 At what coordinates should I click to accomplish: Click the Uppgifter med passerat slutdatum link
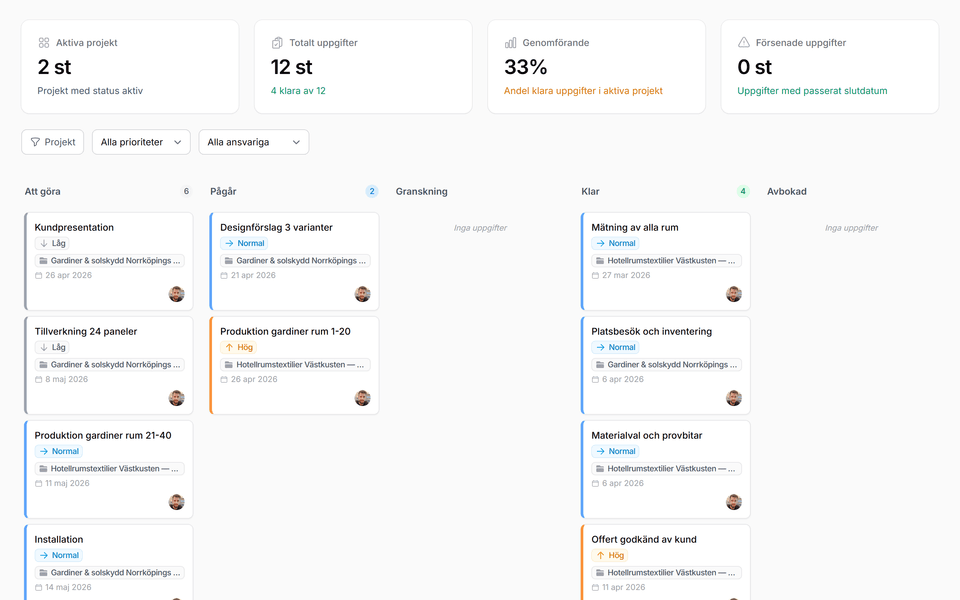(812, 89)
